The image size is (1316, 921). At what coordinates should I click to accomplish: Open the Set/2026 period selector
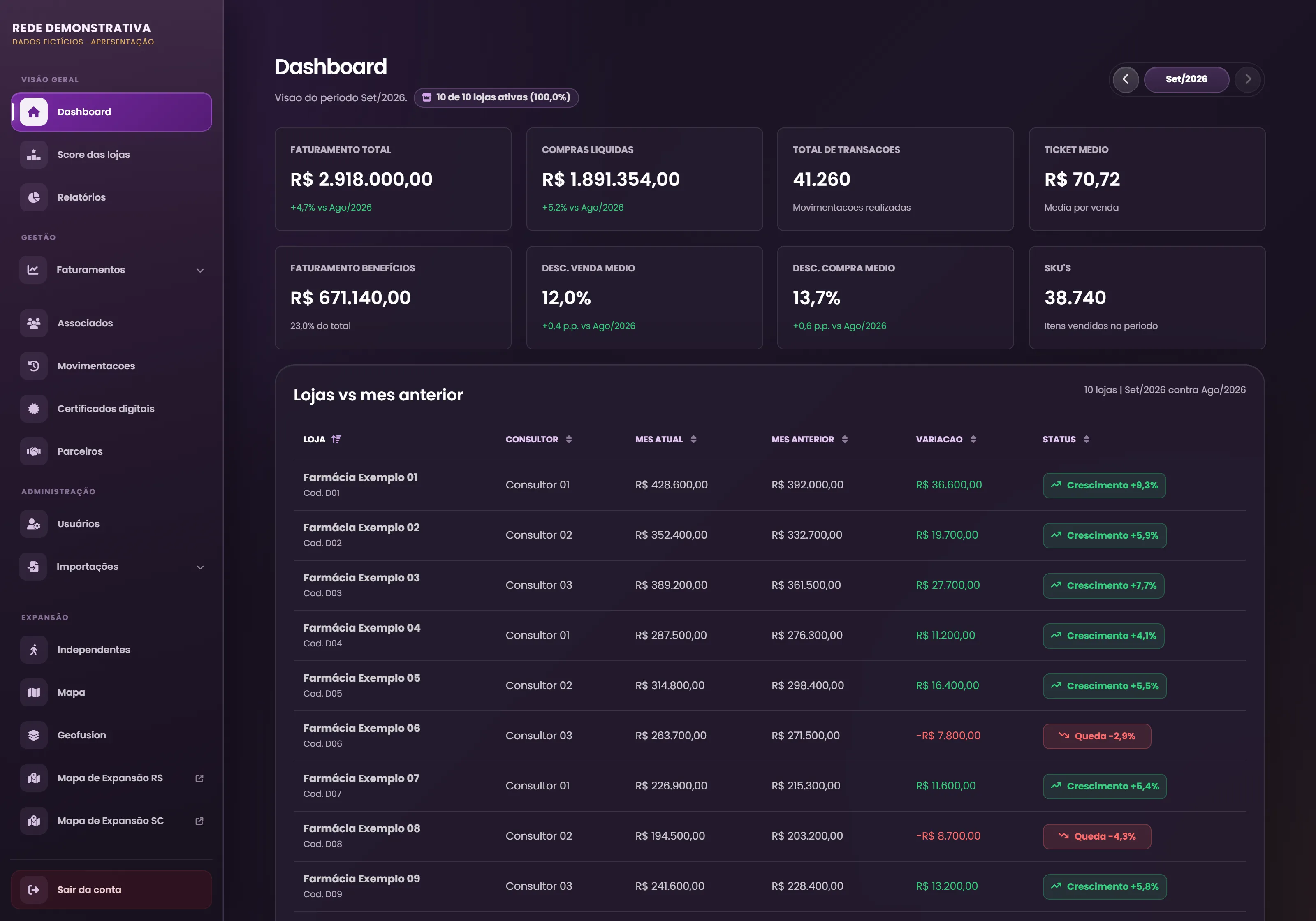1186,79
